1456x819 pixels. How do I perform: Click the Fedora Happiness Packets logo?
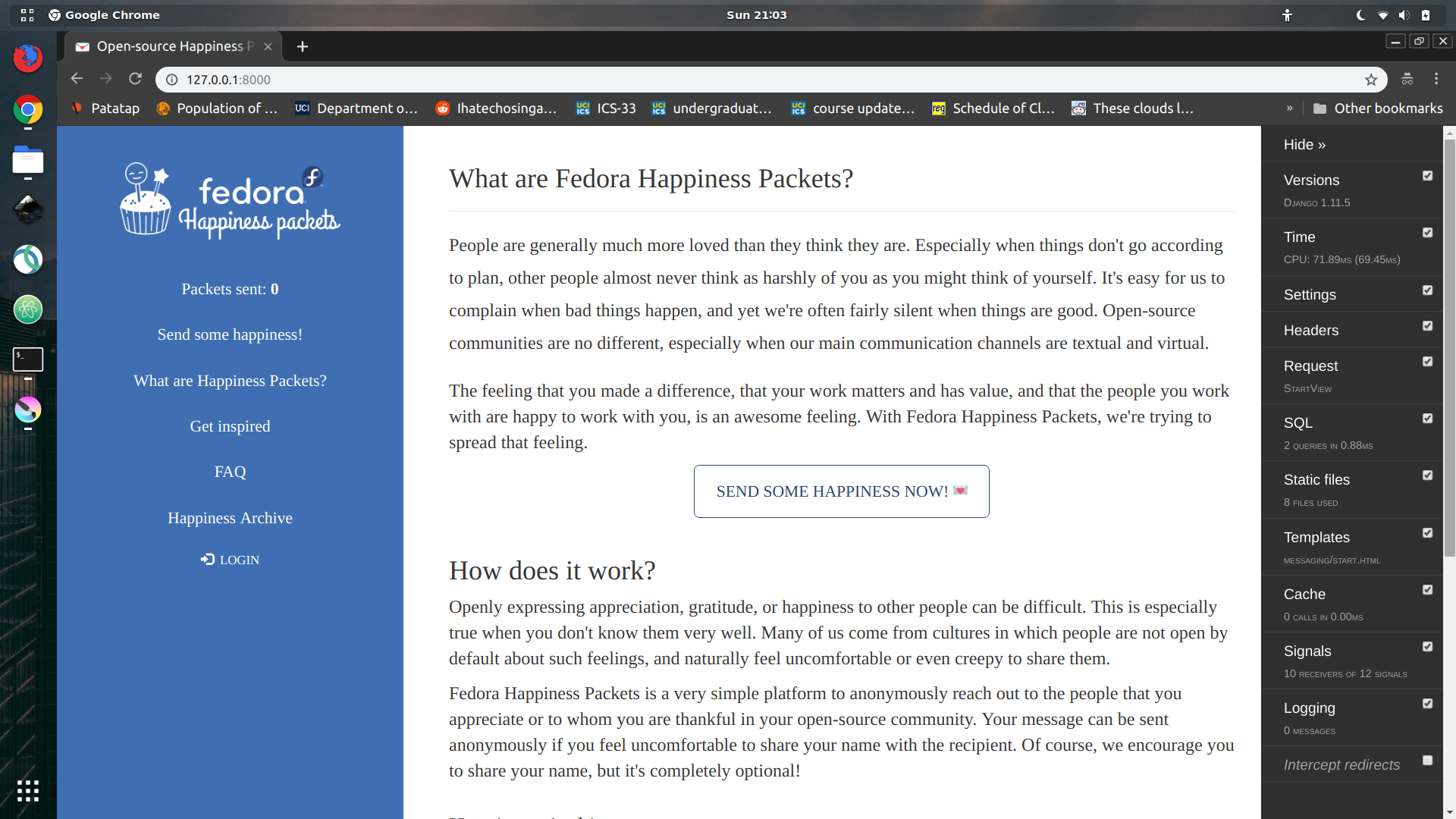[231, 201]
